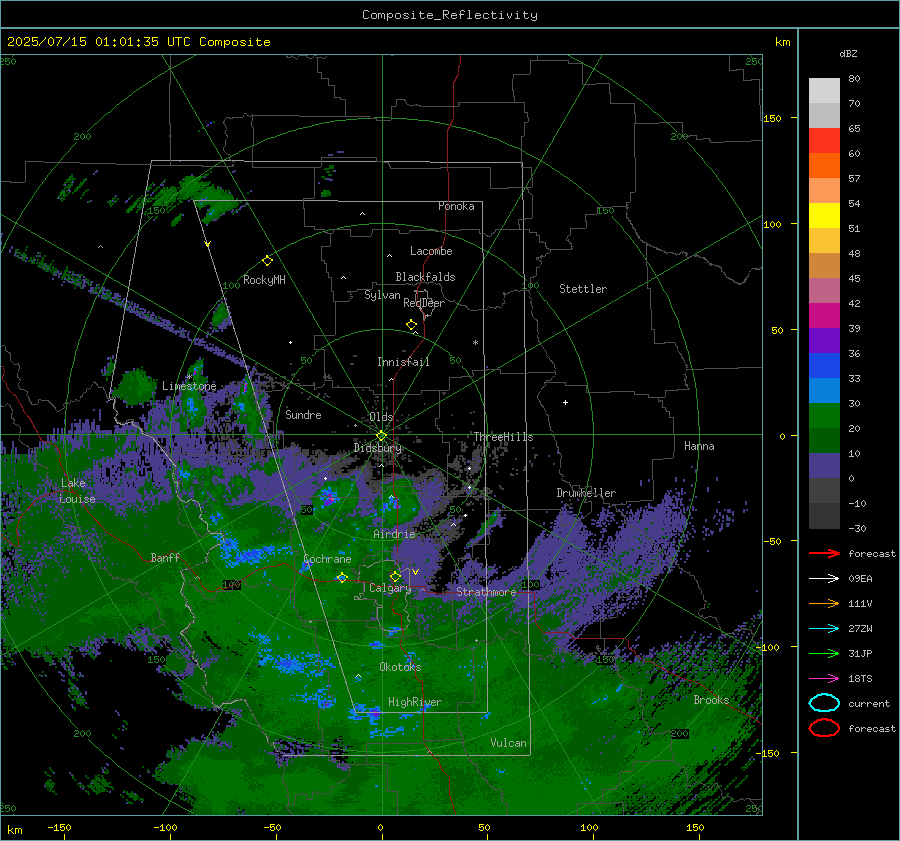The image size is (900, 841).
Task: Click the red forecast arrow in legend
Action: point(824,553)
